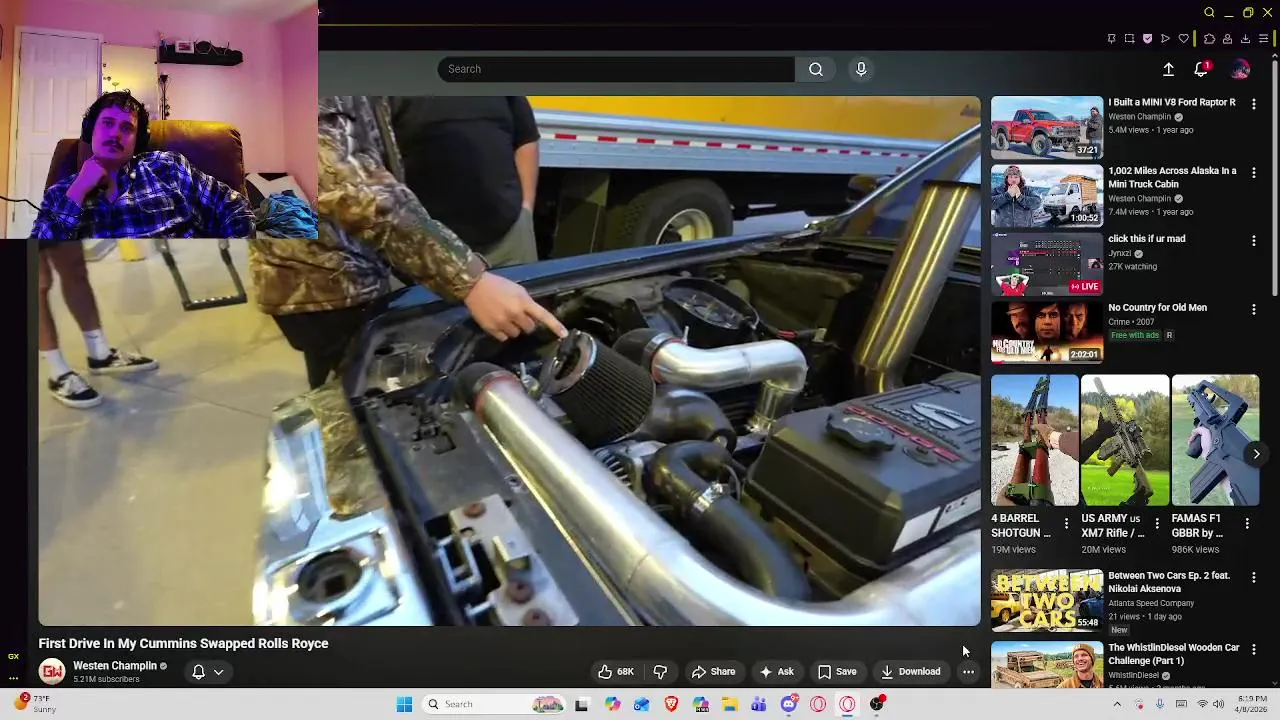This screenshot has height=720, width=1280.
Task: Click the GX corner icon at bottom left
Action: click(13, 656)
